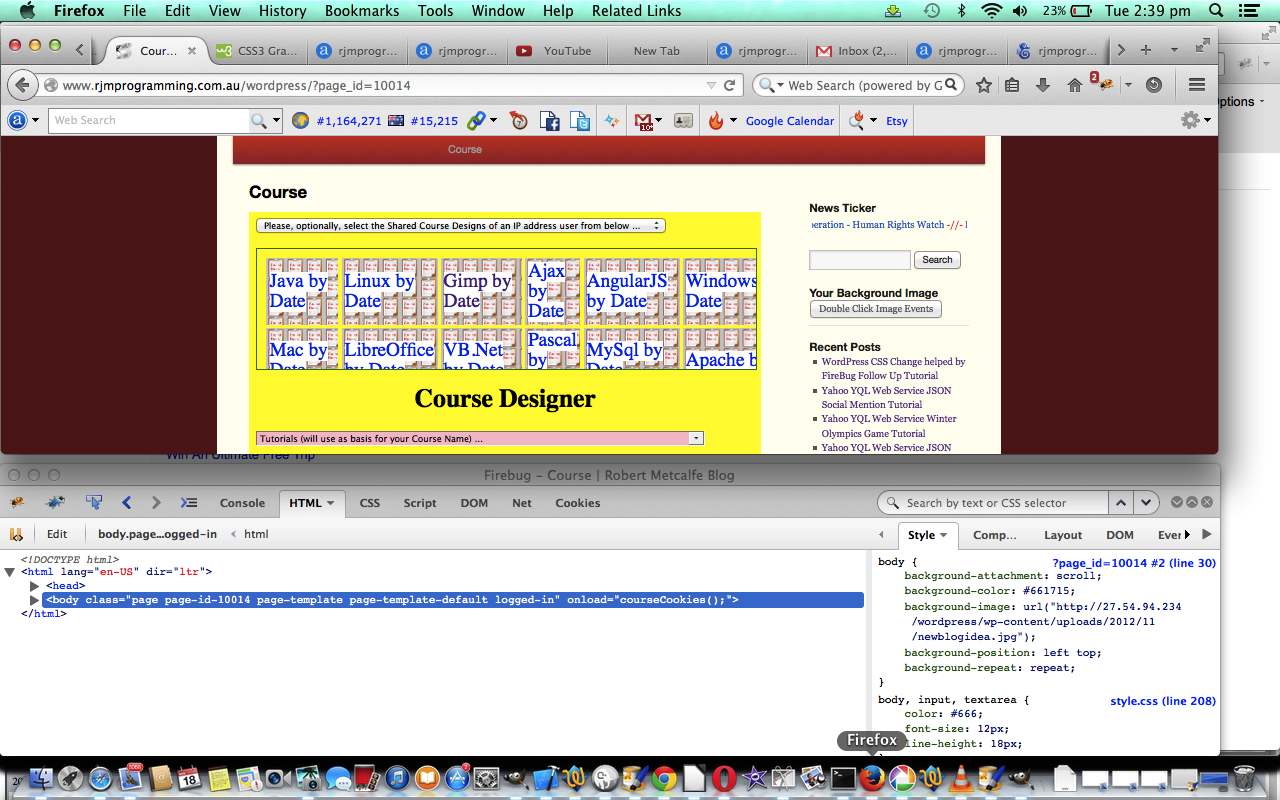Image resolution: width=1280 pixels, height=800 pixels.
Task: Open the Style side panel dropdown arrow
Action: (x=943, y=535)
